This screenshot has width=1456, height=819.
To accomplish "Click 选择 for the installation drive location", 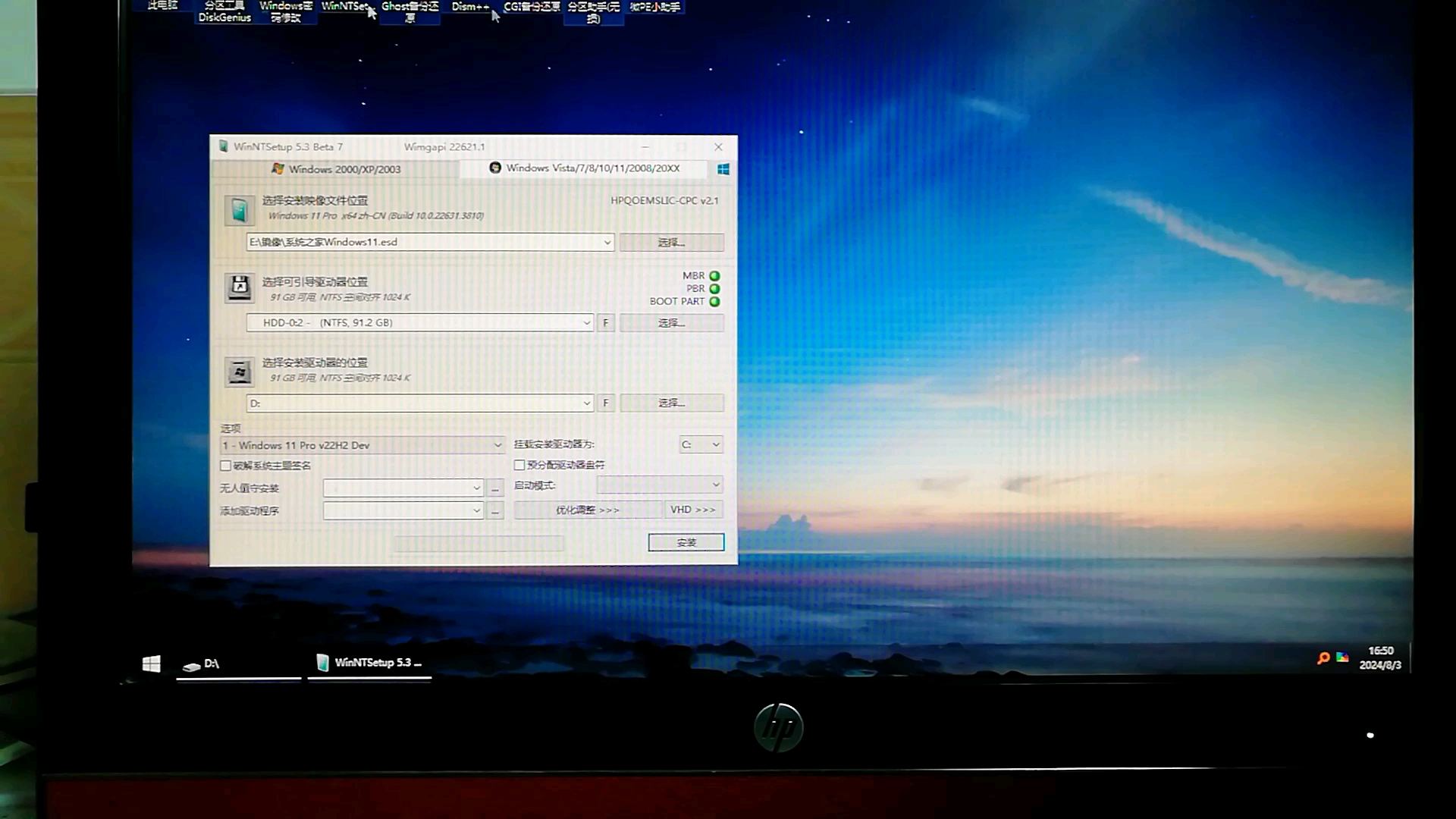I will tap(672, 403).
